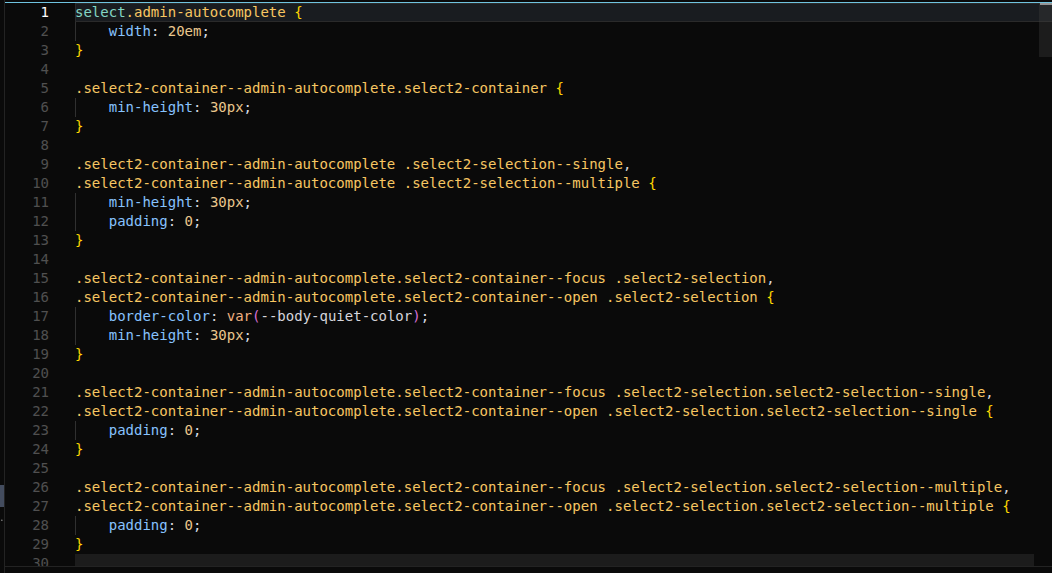
Task: Click the --body-quiet-color variable
Action: (x=335, y=316)
